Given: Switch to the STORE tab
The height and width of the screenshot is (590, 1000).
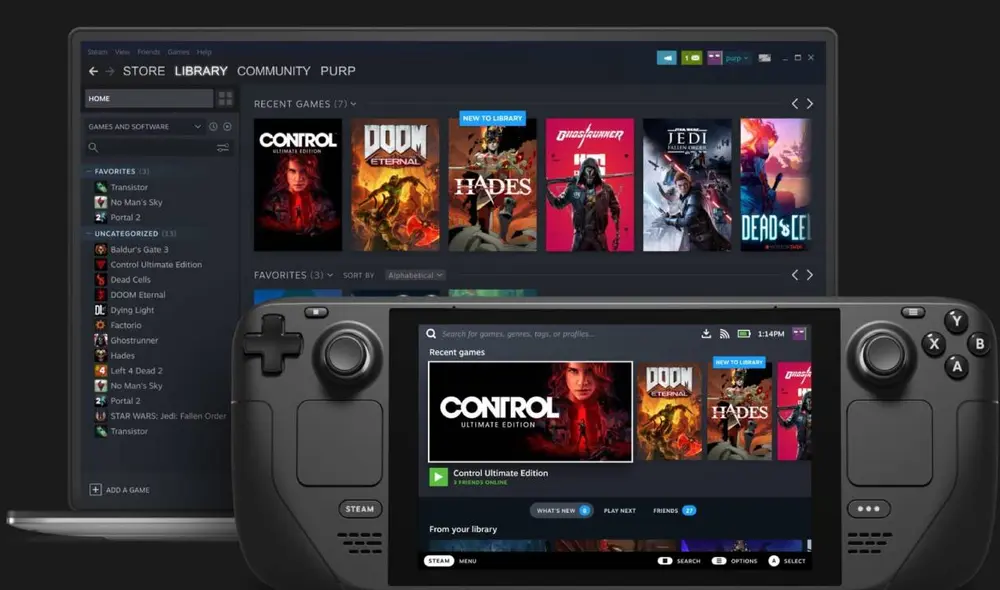Looking at the screenshot, I should pyautogui.click(x=143, y=71).
